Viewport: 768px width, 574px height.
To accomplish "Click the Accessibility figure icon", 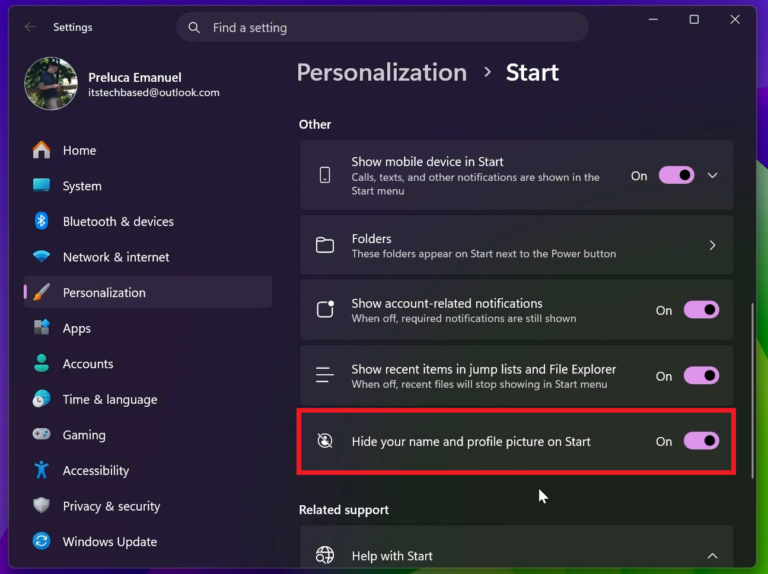I will tap(42, 470).
